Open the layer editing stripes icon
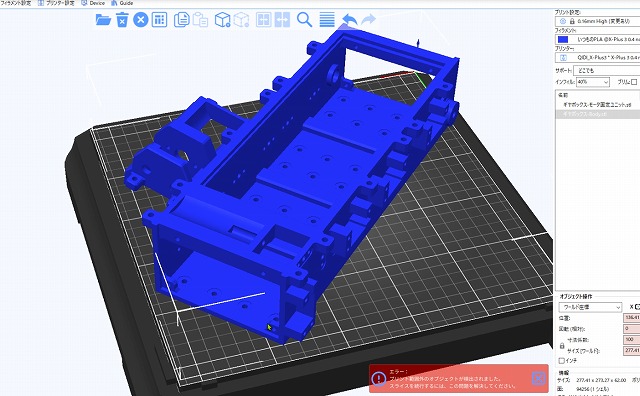Image resolution: width=640 pixels, height=396 pixels. pyautogui.click(x=327, y=20)
